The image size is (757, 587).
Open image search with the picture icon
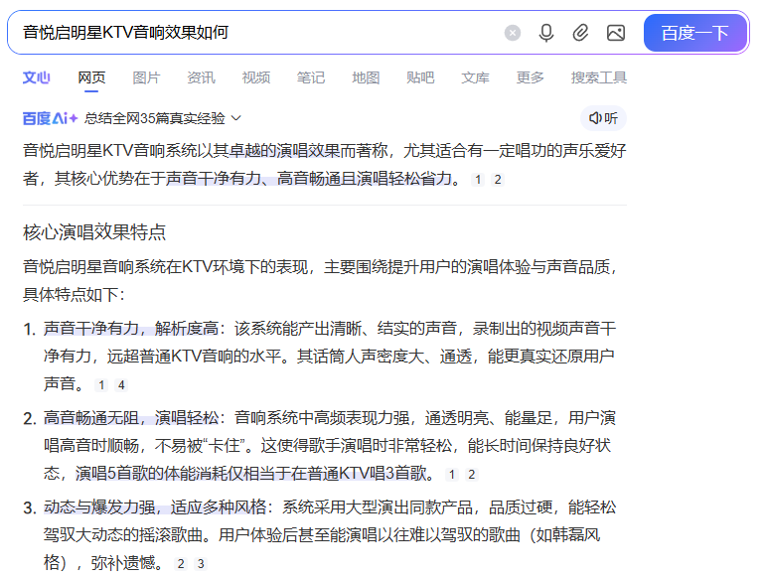(616, 33)
